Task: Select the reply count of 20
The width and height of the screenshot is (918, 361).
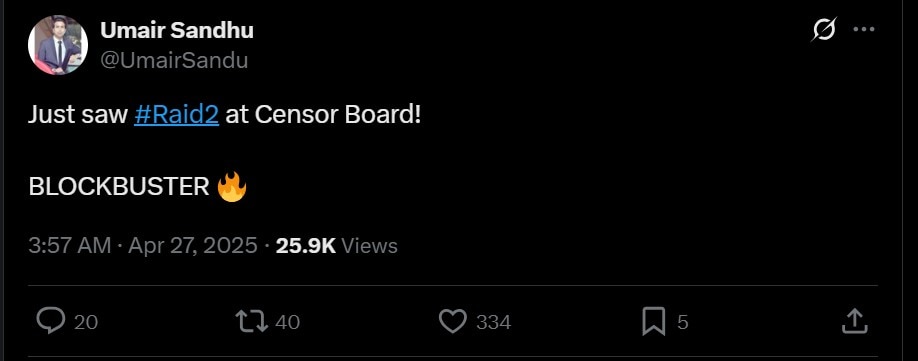Action: pyautogui.click(x=86, y=322)
